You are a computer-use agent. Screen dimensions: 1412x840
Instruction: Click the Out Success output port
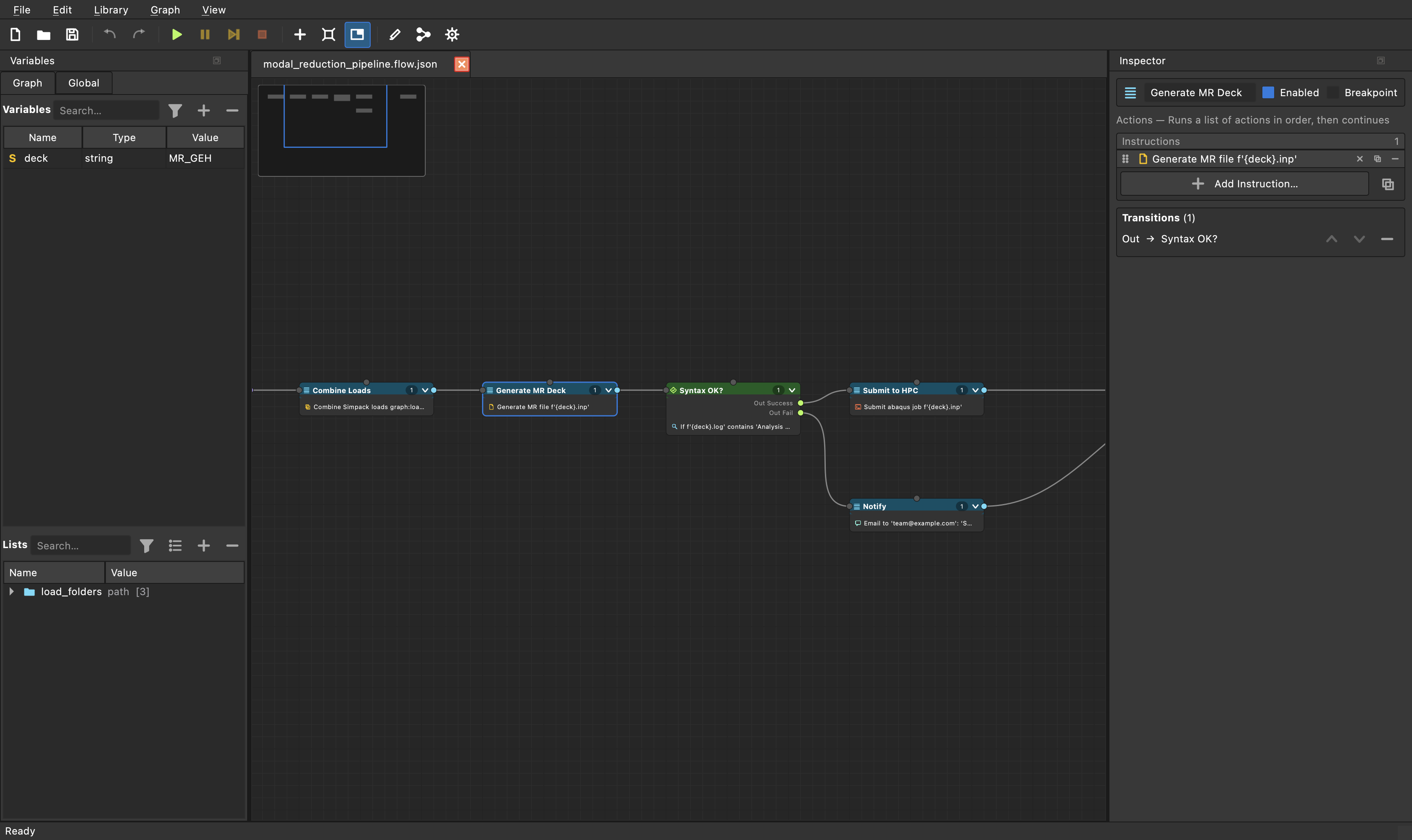[x=800, y=403]
